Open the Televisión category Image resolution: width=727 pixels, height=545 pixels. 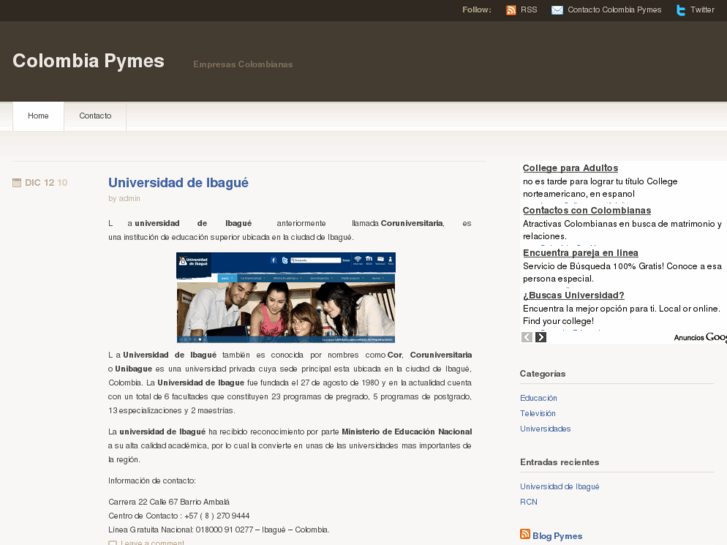pyautogui.click(x=537, y=413)
